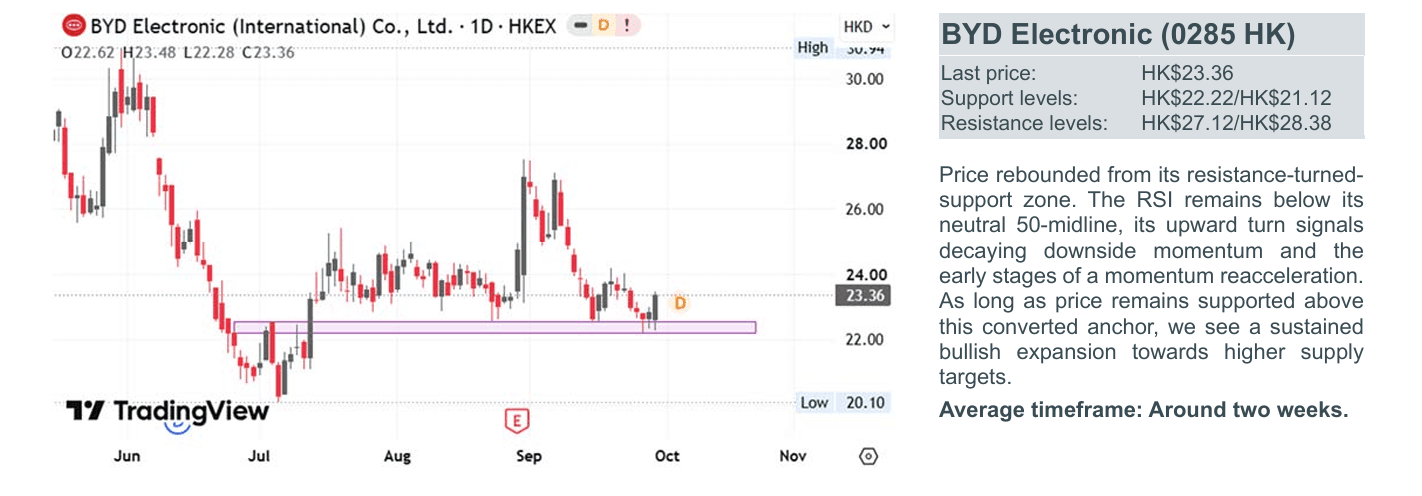
Task: Click the 1D interval label in chart title
Action: pyautogui.click(x=482, y=26)
